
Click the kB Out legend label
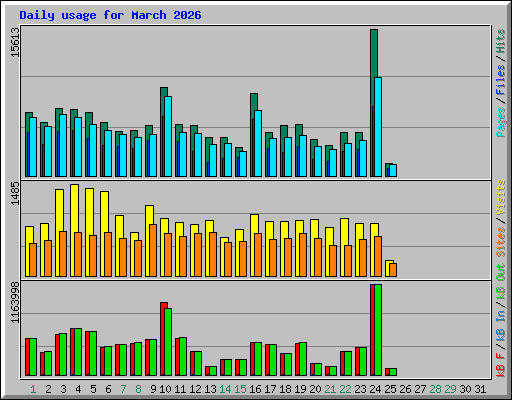tap(501, 282)
